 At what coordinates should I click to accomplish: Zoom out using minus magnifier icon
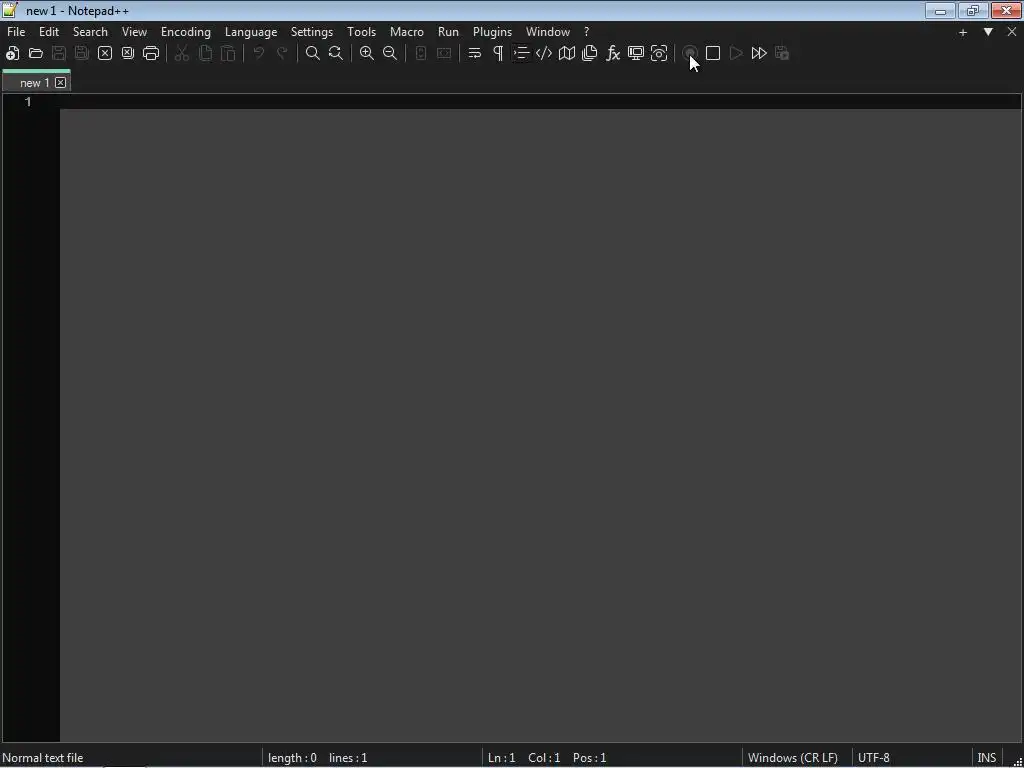tap(390, 54)
